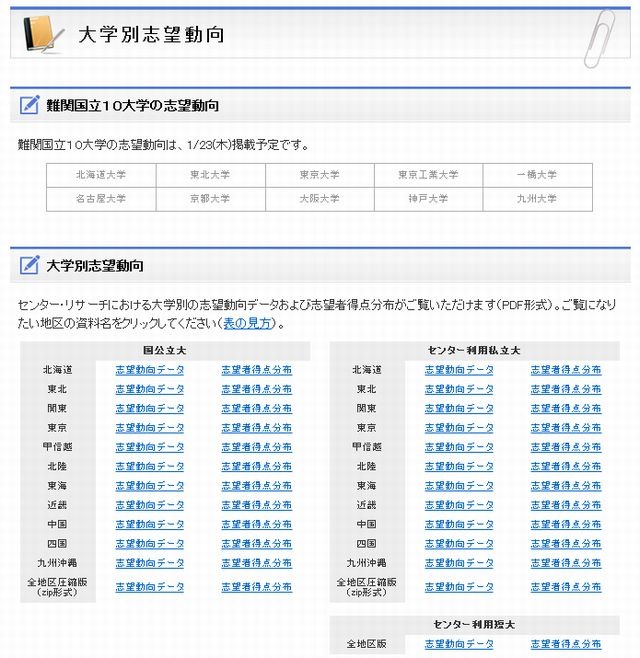
Task: Open センター利用短大 全地区版 志望動向データ link
Action: click(459, 643)
